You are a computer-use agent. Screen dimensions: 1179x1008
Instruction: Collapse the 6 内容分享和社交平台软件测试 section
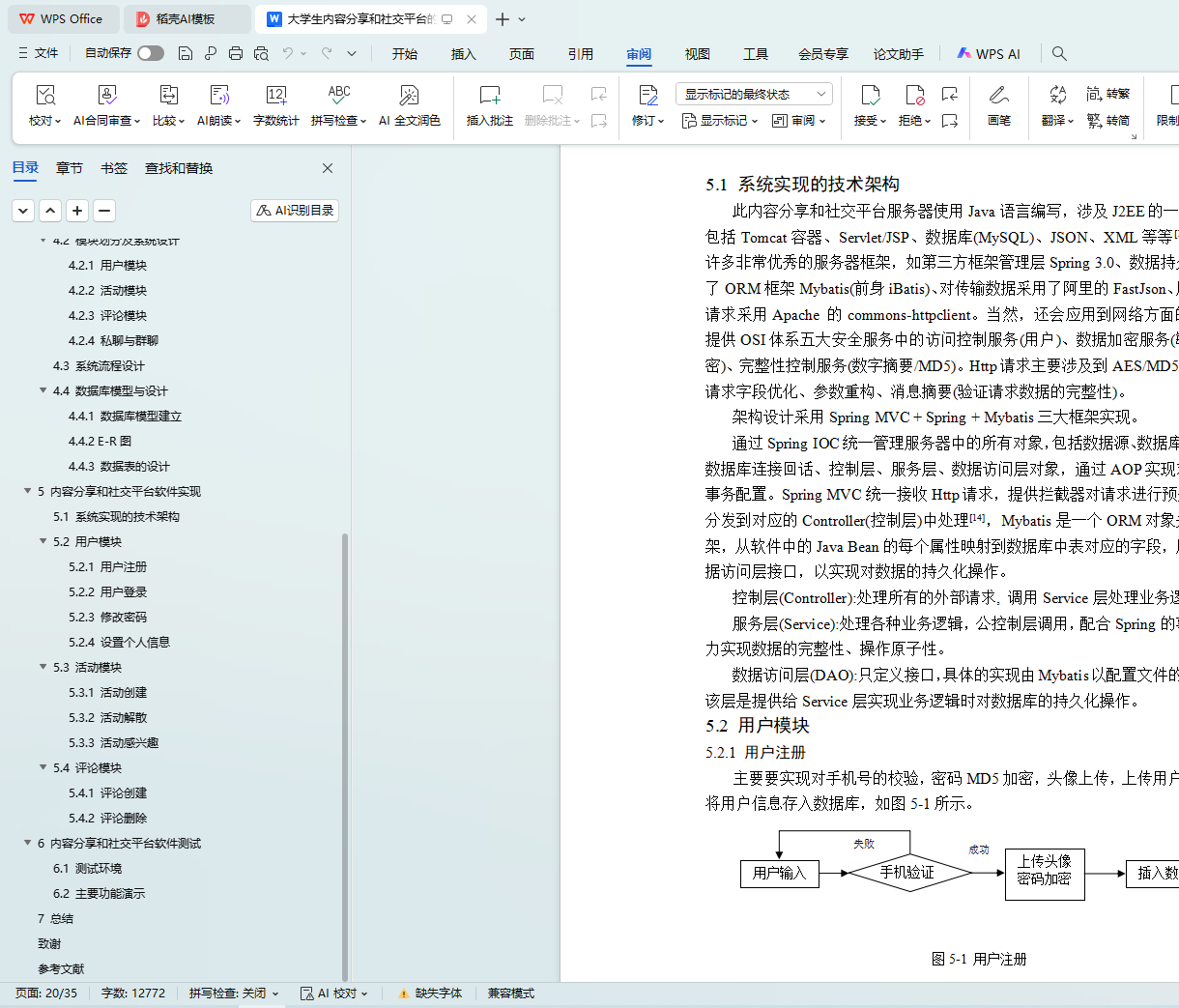pos(28,843)
